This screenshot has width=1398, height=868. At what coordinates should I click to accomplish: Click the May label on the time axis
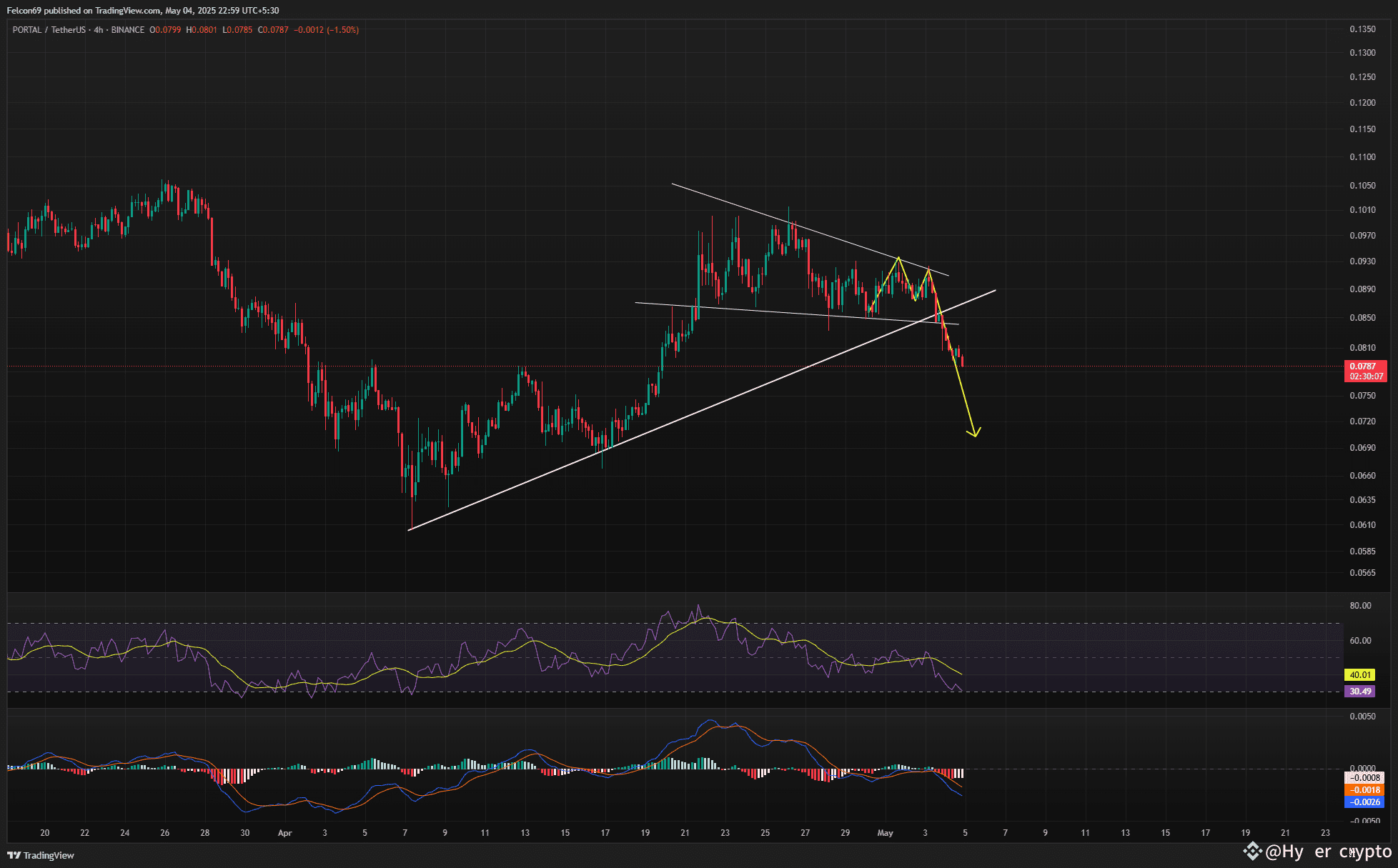(x=885, y=833)
